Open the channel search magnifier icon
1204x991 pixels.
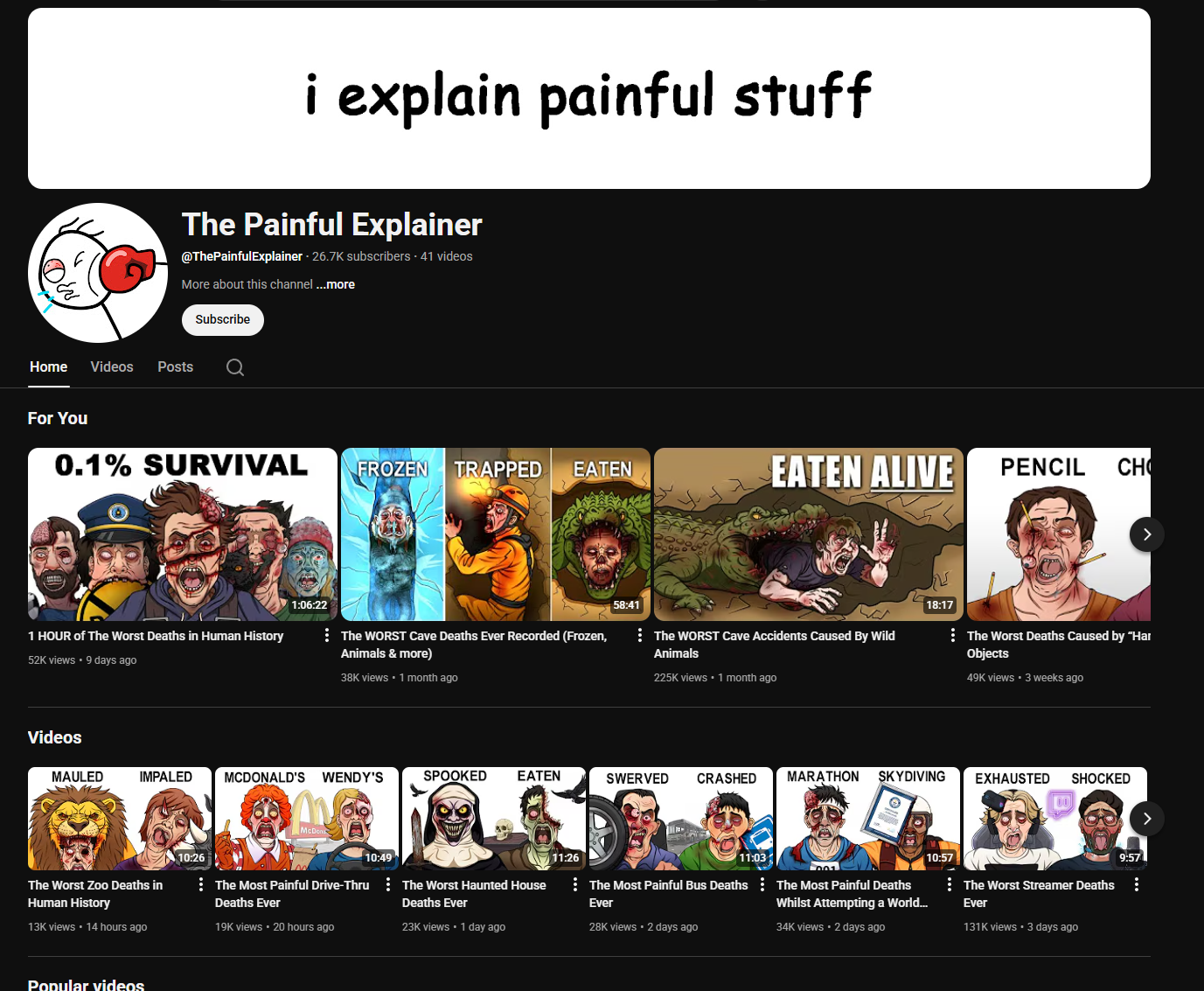tap(234, 367)
